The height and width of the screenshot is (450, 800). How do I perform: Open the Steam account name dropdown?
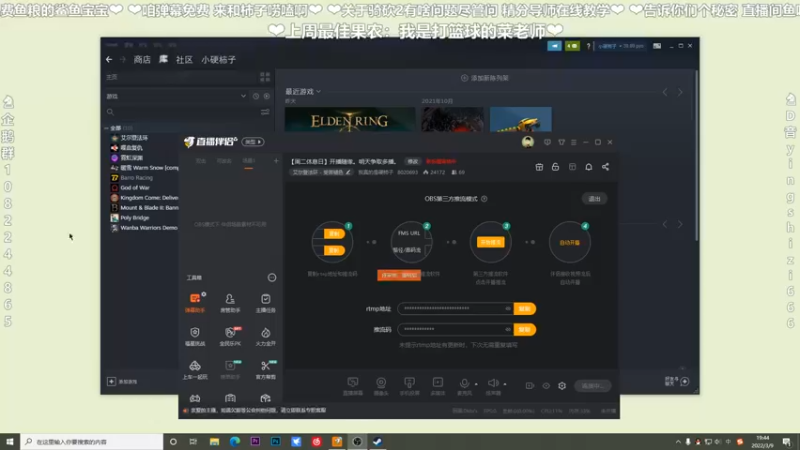pos(620,46)
